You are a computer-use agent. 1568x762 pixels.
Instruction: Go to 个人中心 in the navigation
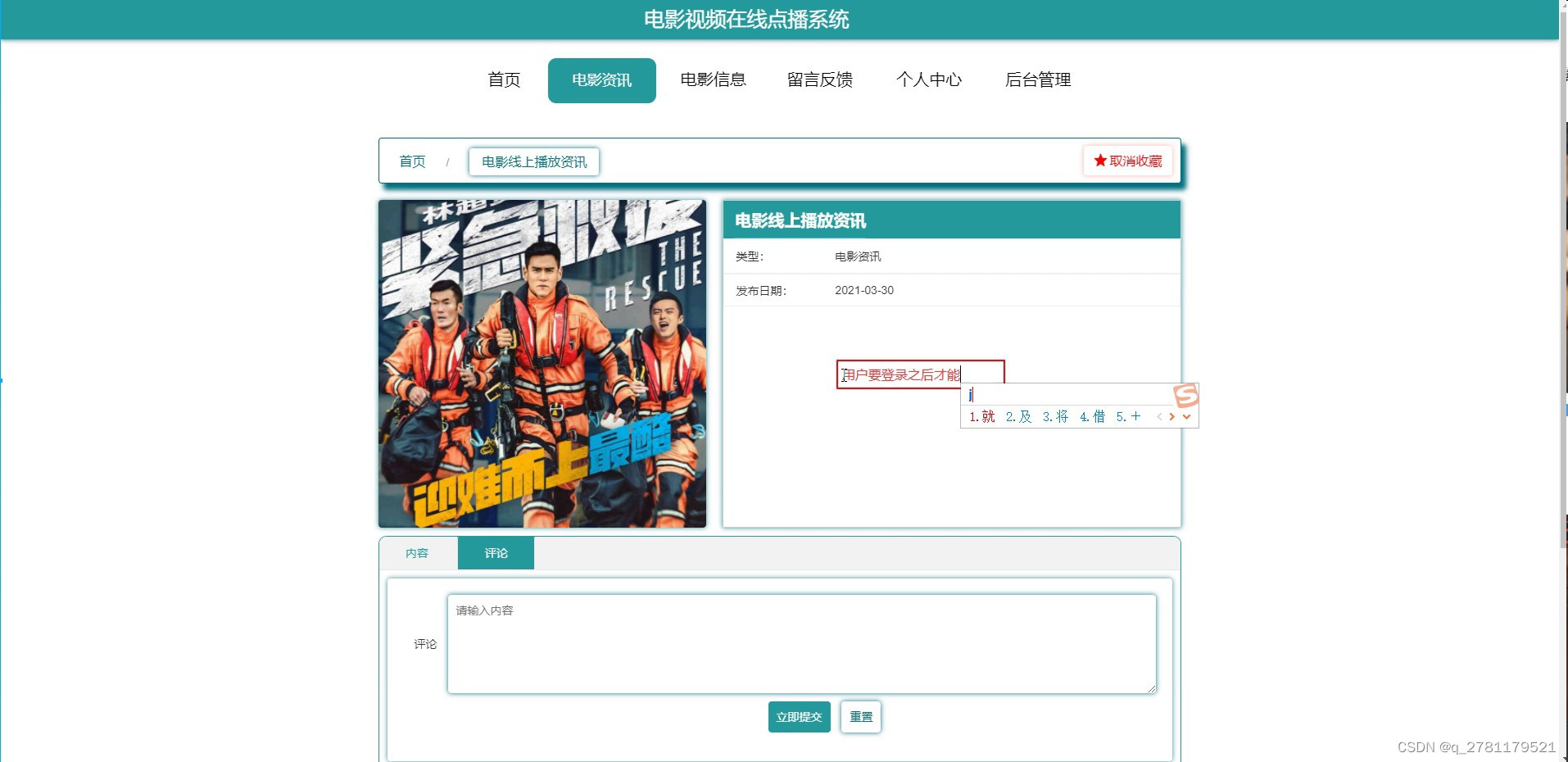click(x=929, y=79)
